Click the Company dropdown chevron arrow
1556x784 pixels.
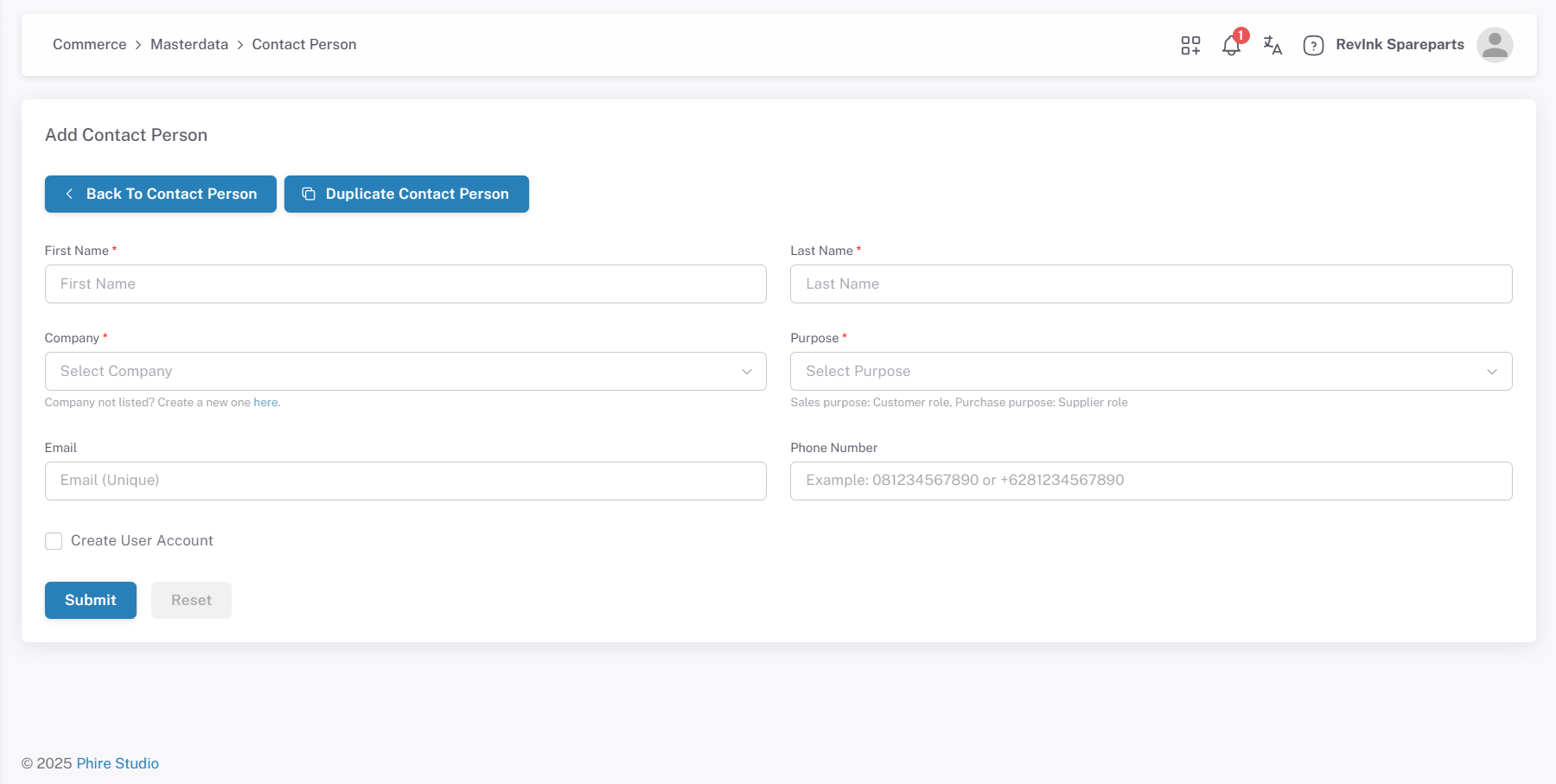747,372
